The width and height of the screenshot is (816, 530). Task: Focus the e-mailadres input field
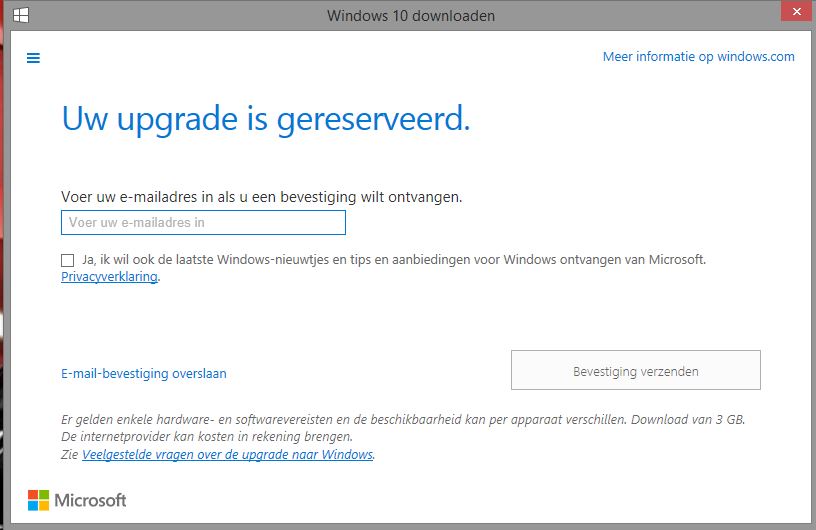[x=203, y=222]
